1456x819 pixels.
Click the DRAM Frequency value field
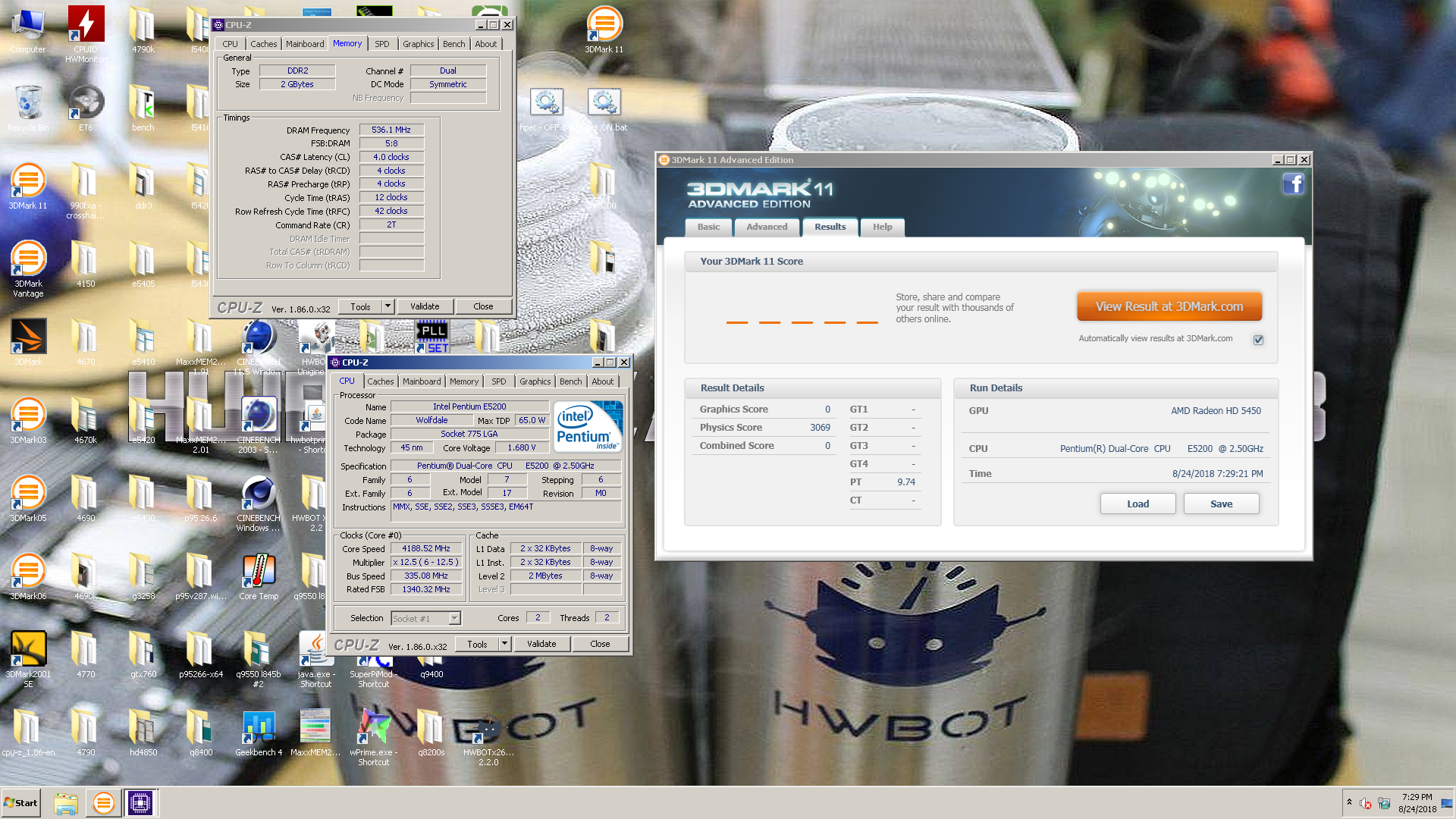click(391, 130)
